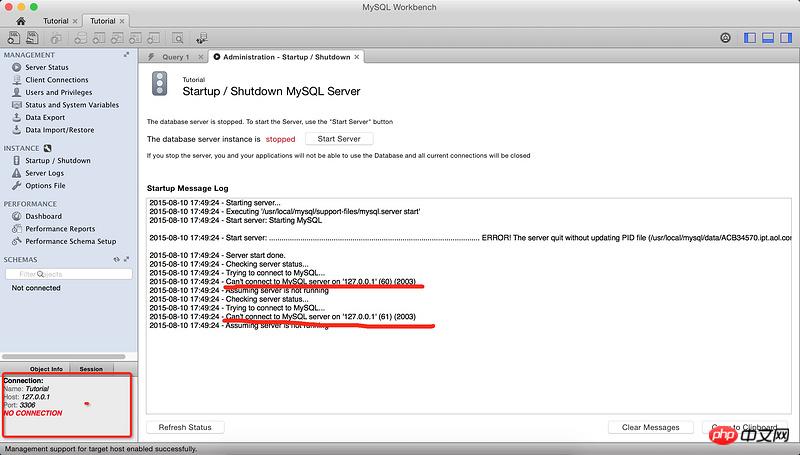The image size is (800, 455).
Task: Click the status bar management support message
Action: (x=101, y=449)
